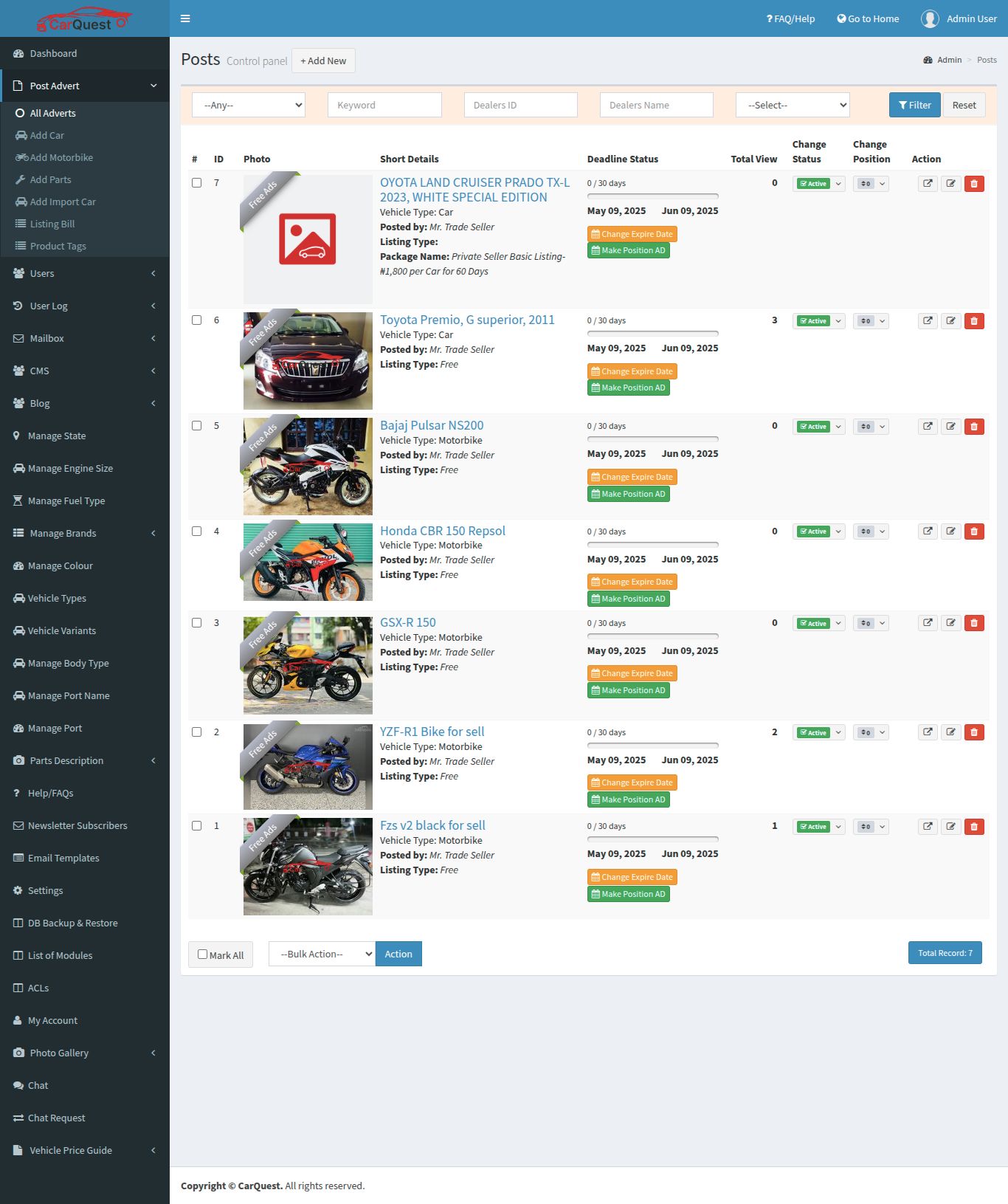Delete the Honda CBR 150 Repsol post
The width and height of the screenshot is (1008, 1204).
pyautogui.click(x=974, y=532)
